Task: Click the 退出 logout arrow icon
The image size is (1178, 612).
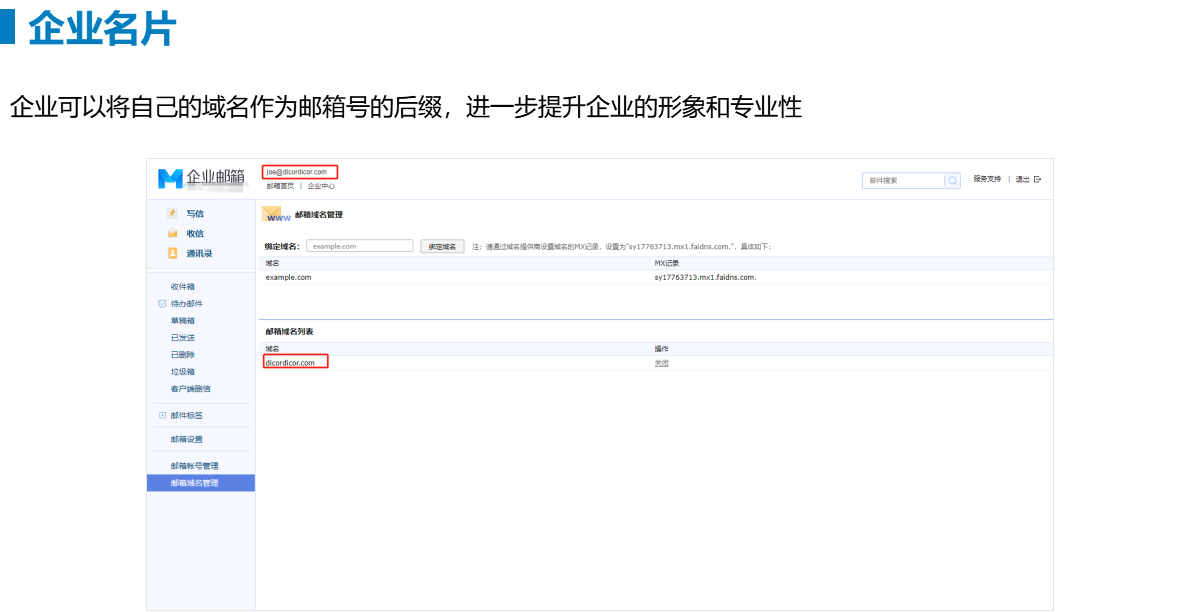Action: click(1037, 179)
